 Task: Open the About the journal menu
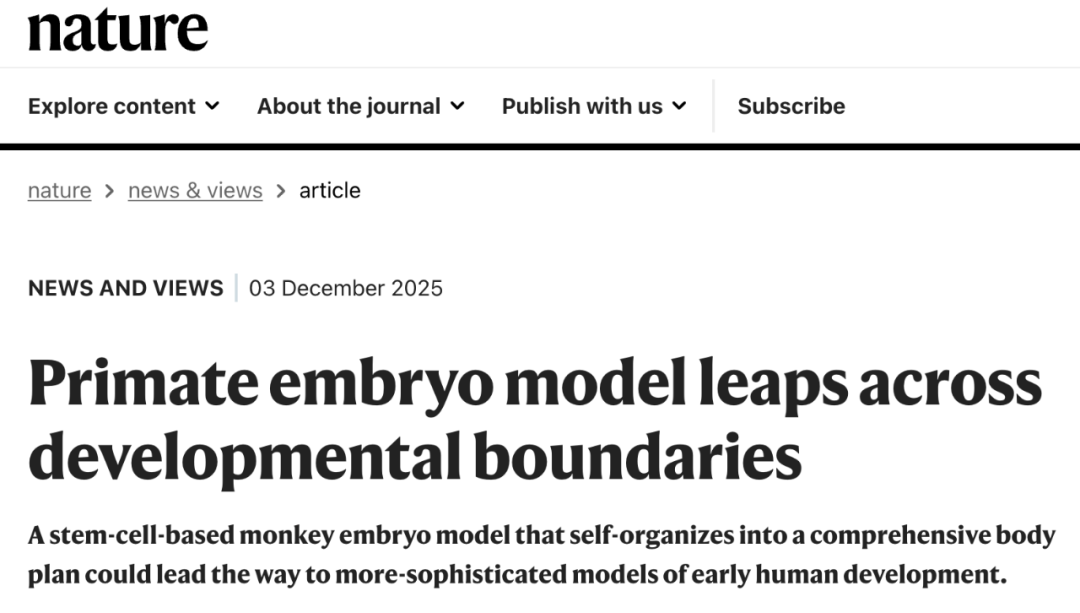click(349, 106)
